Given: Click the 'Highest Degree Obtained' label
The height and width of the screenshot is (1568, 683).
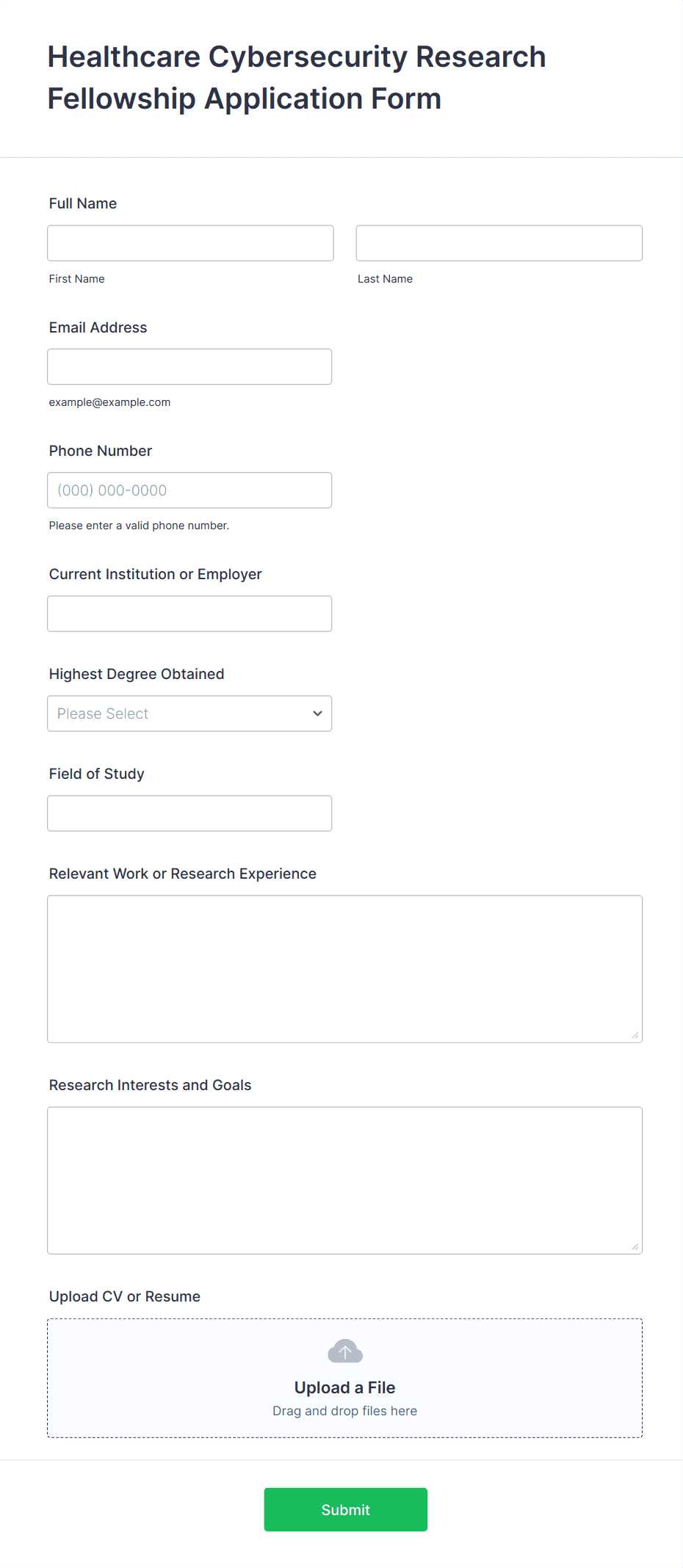Looking at the screenshot, I should (x=137, y=674).
